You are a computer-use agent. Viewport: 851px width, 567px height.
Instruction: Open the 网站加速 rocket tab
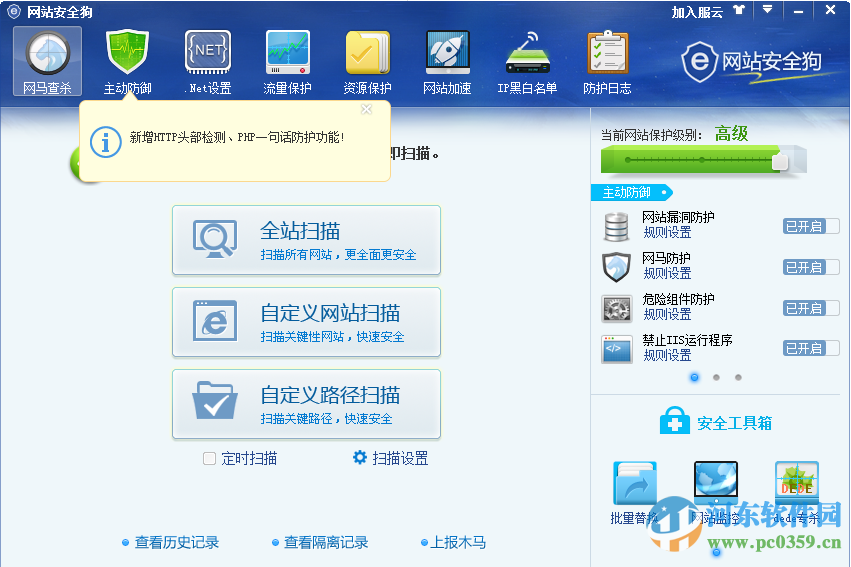(447, 61)
